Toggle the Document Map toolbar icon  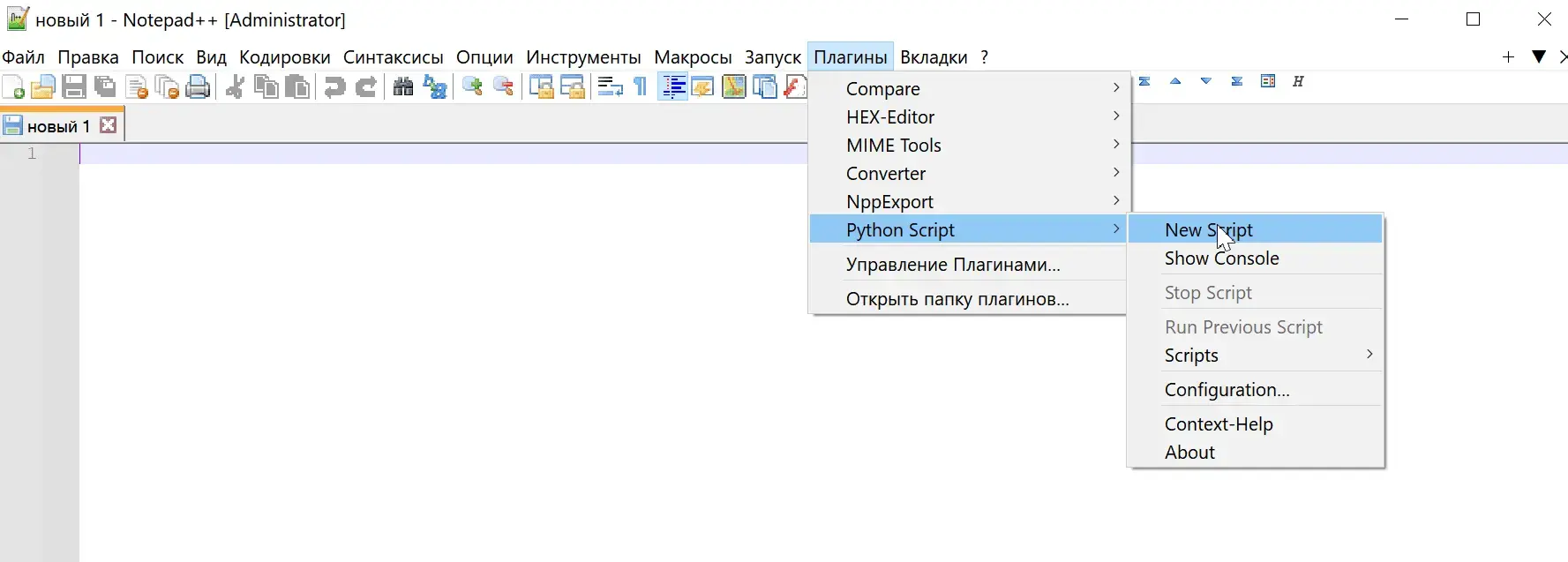click(x=734, y=86)
